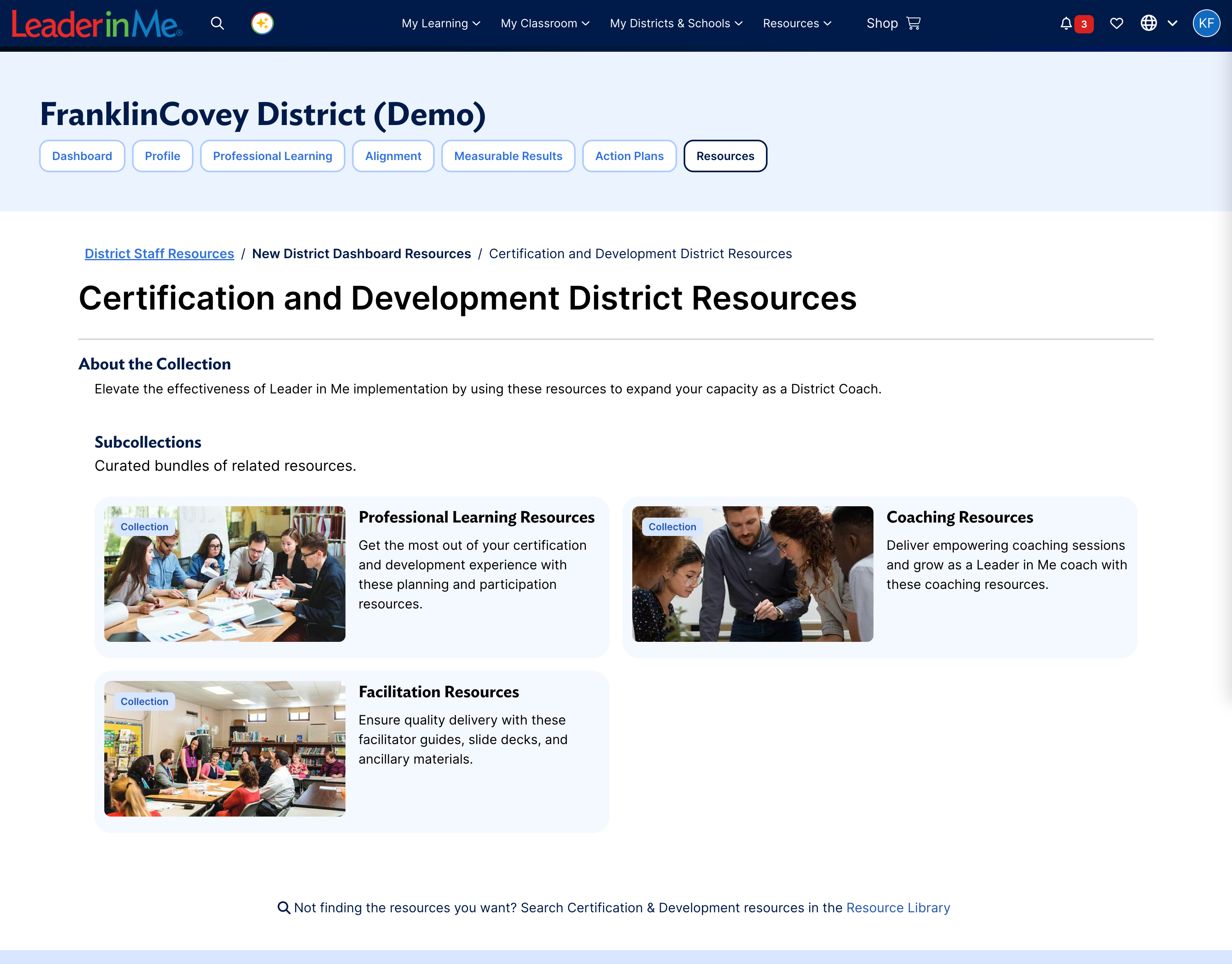Click the yellow sparkle AI assistant icon
The height and width of the screenshot is (964, 1232).
pos(262,23)
